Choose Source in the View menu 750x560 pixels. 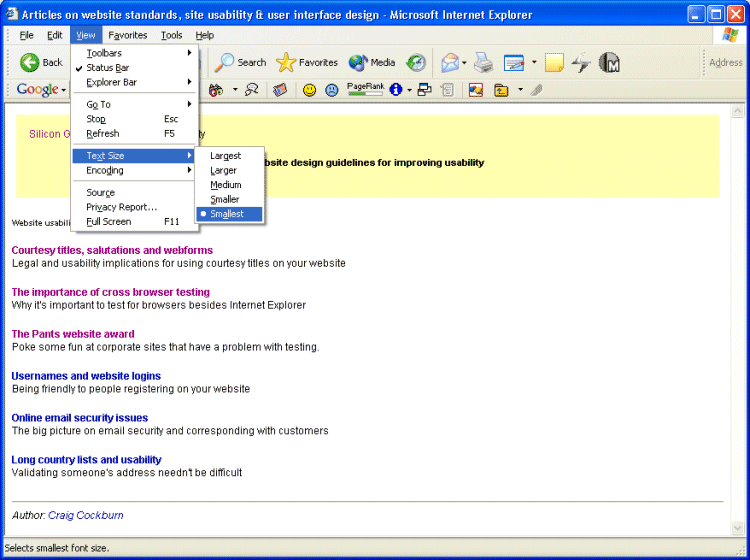pos(134,192)
